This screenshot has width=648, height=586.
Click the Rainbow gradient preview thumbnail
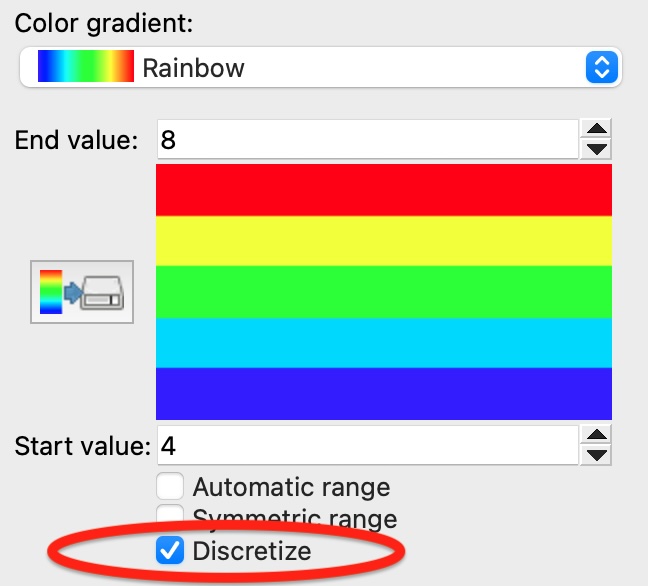pos(85,67)
